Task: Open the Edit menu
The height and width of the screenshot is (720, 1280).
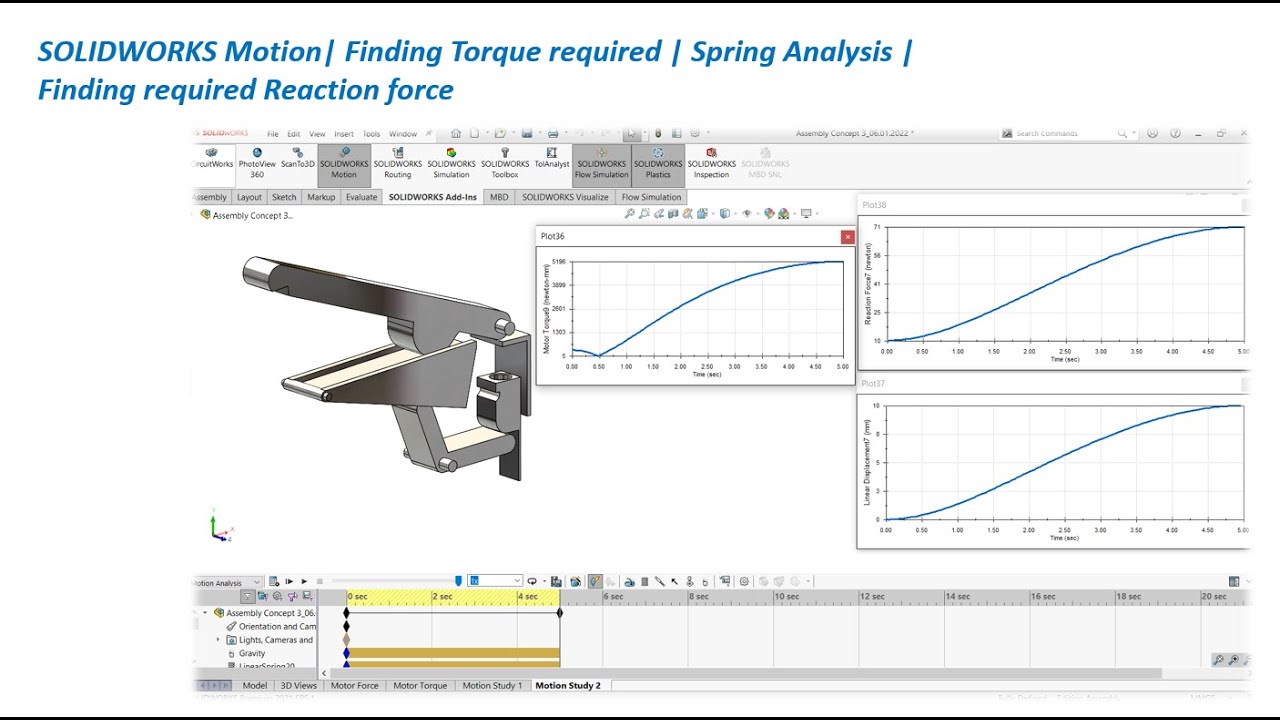Action: (293, 134)
